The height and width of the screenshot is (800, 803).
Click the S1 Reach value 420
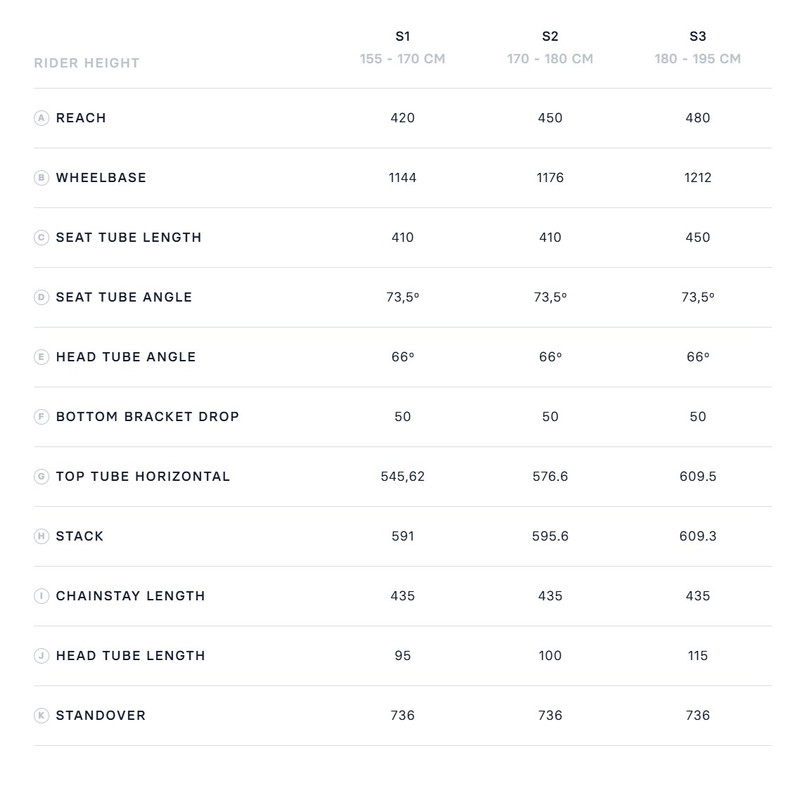pos(403,118)
